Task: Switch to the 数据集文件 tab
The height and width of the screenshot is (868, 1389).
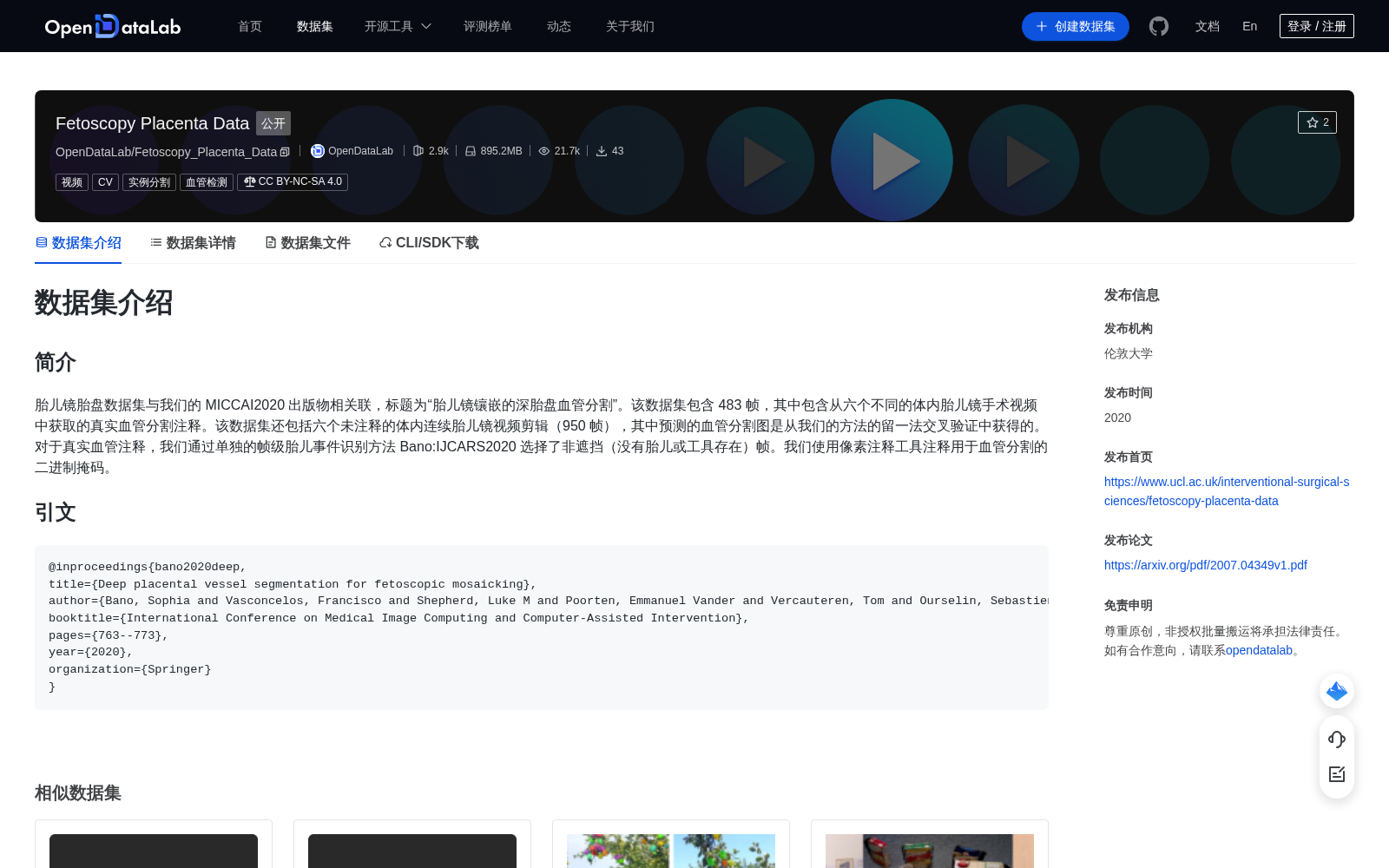Action: (307, 243)
